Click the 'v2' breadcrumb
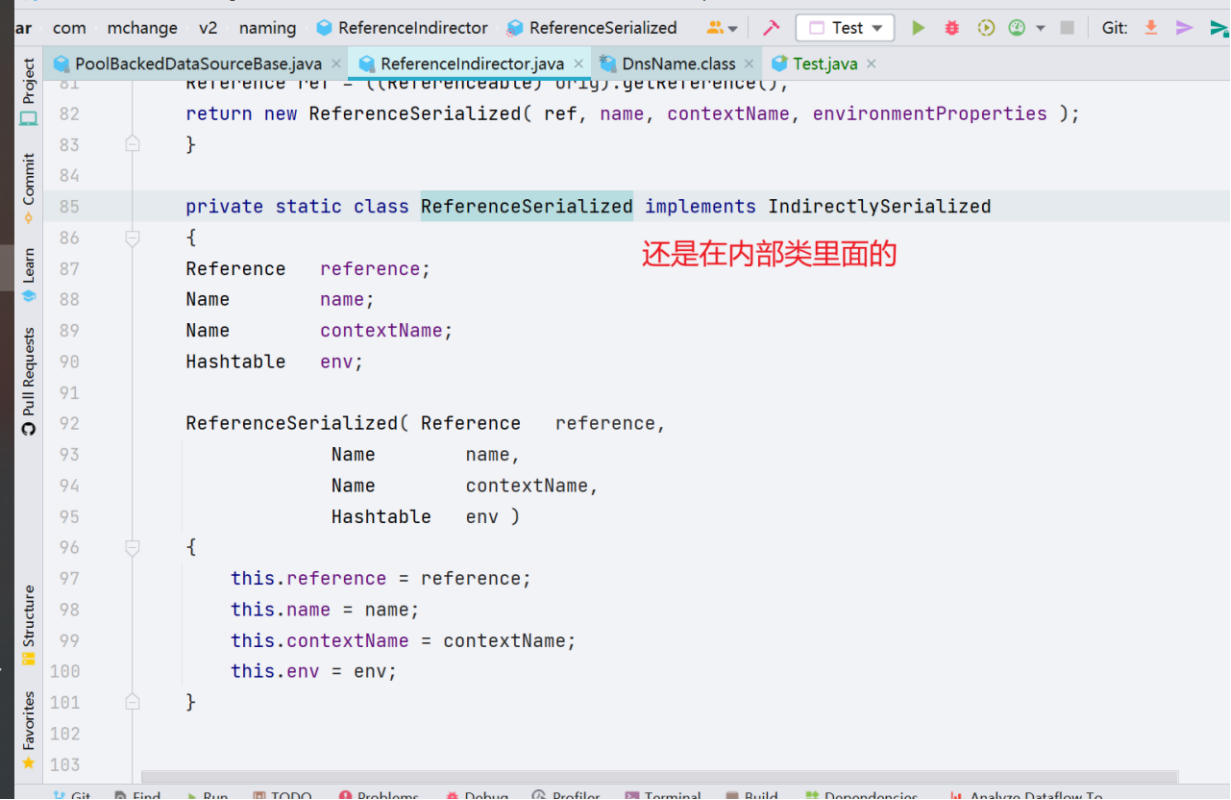The height and width of the screenshot is (800, 1231). pos(208,28)
